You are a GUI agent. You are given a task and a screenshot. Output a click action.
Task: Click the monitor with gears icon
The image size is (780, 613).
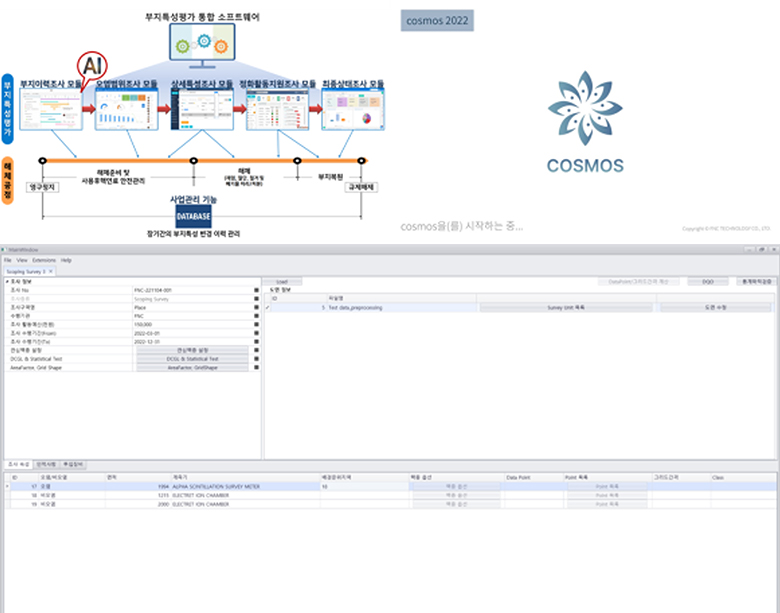coord(202,45)
